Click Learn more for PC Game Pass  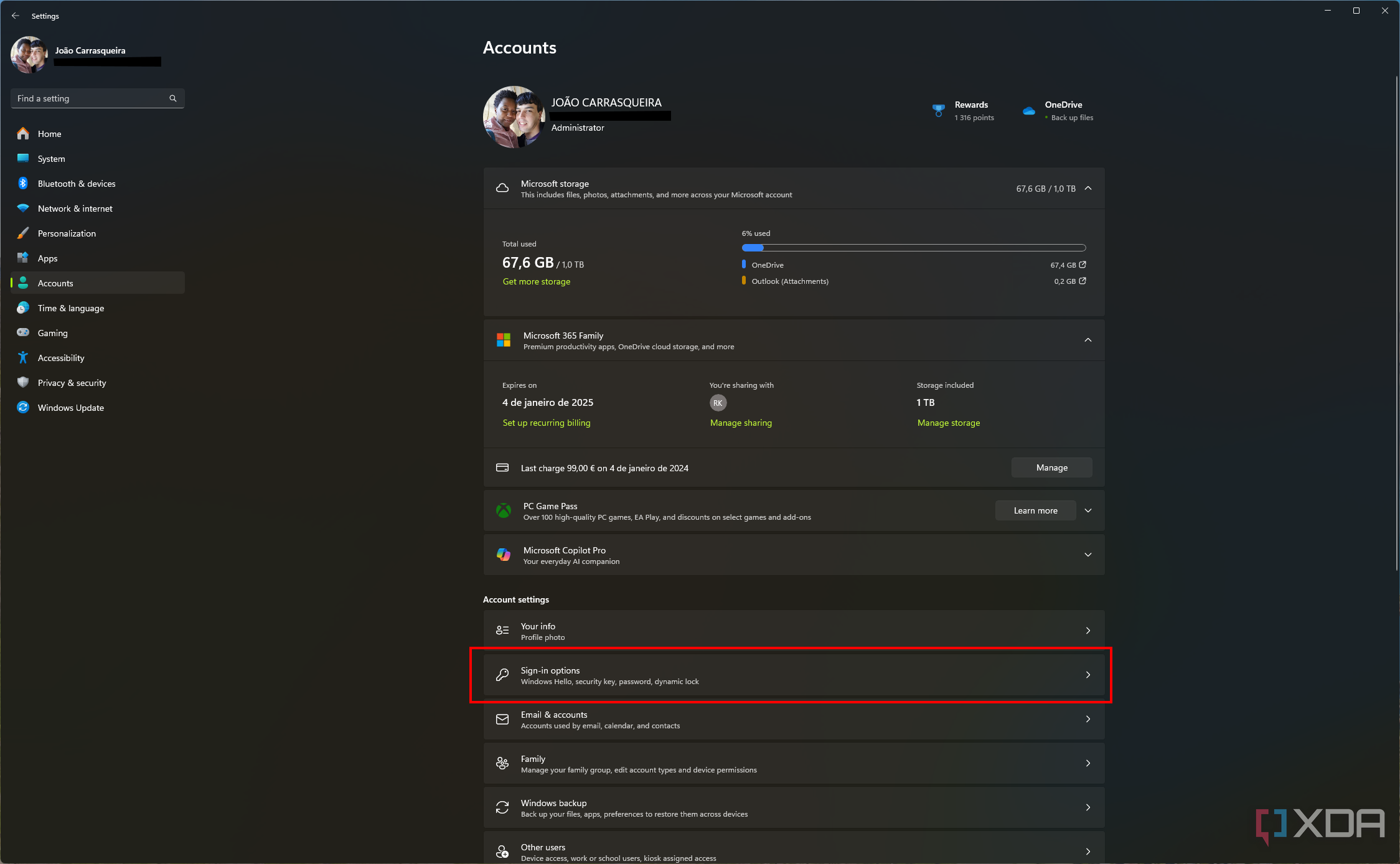click(x=1036, y=510)
